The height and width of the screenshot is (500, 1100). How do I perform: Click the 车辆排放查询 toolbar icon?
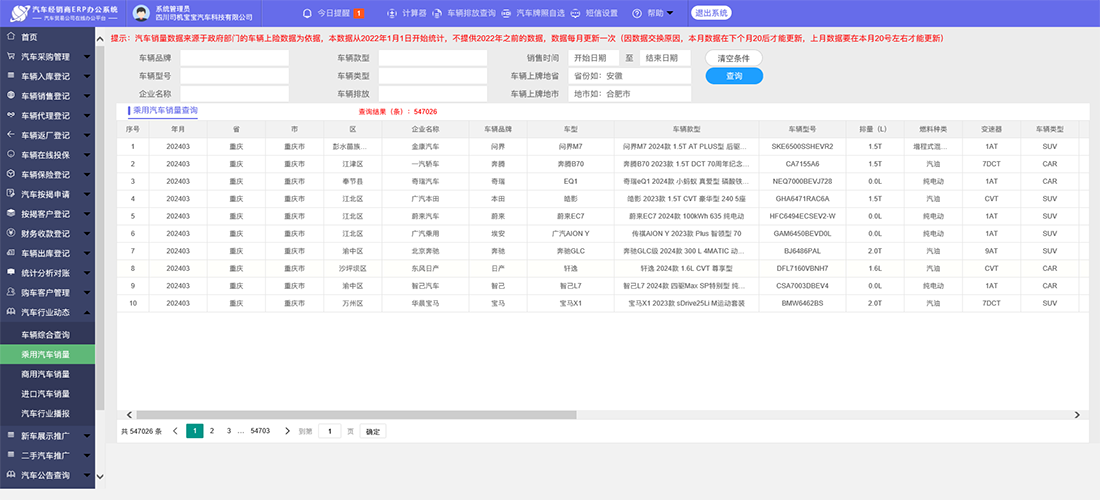tap(438, 13)
